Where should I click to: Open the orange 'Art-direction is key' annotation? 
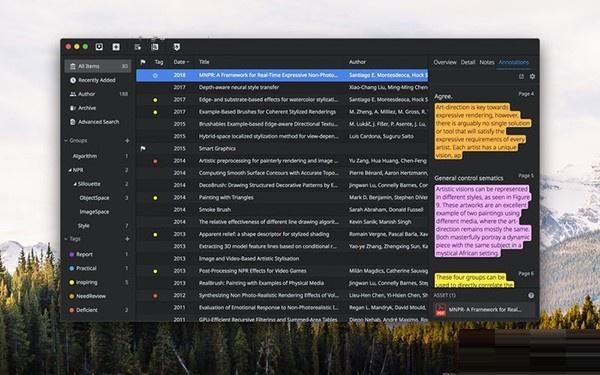coord(483,131)
